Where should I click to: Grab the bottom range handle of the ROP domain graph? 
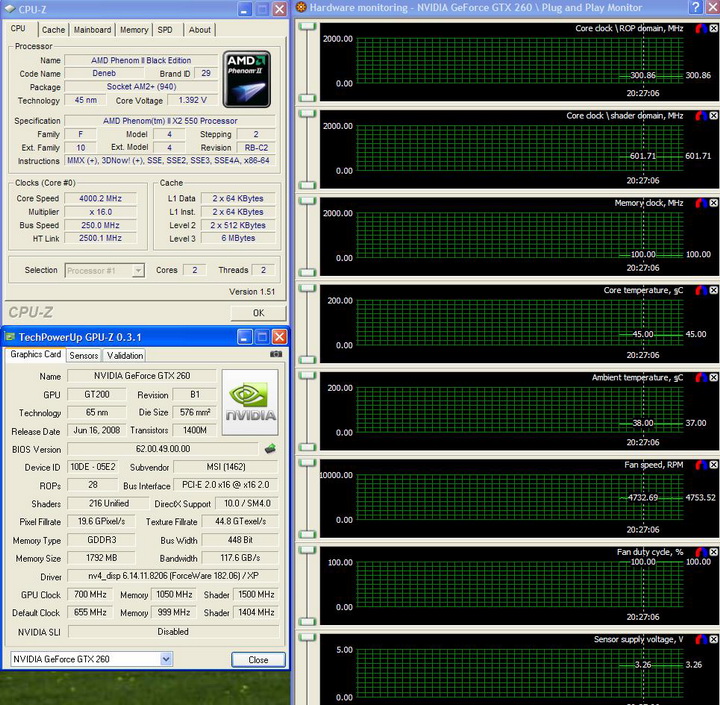[308, 98]
